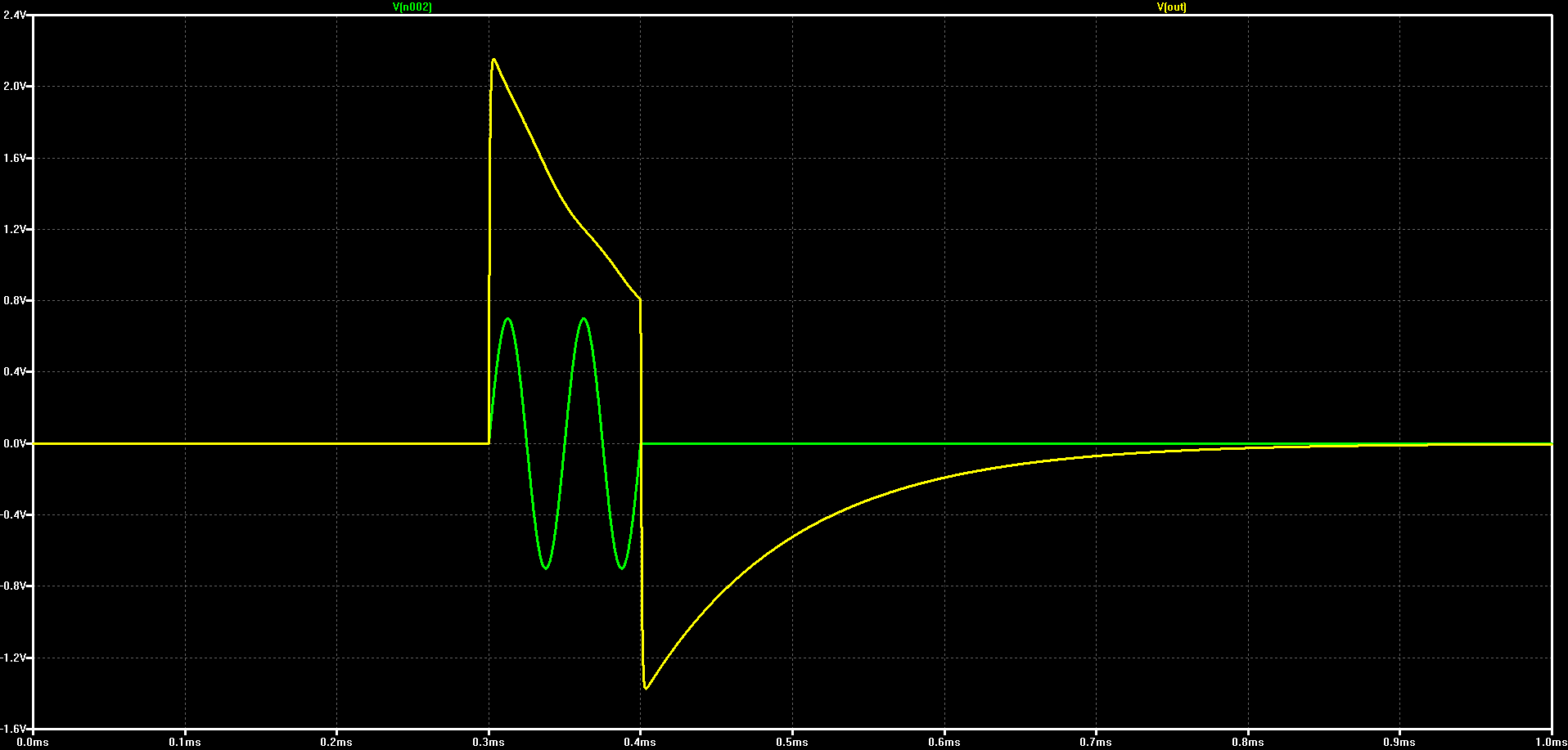The width and height of the screenshot is (1568, 750).
Task: Click the positive 0.8V vertical axis label
Action: tap(15, 300)
